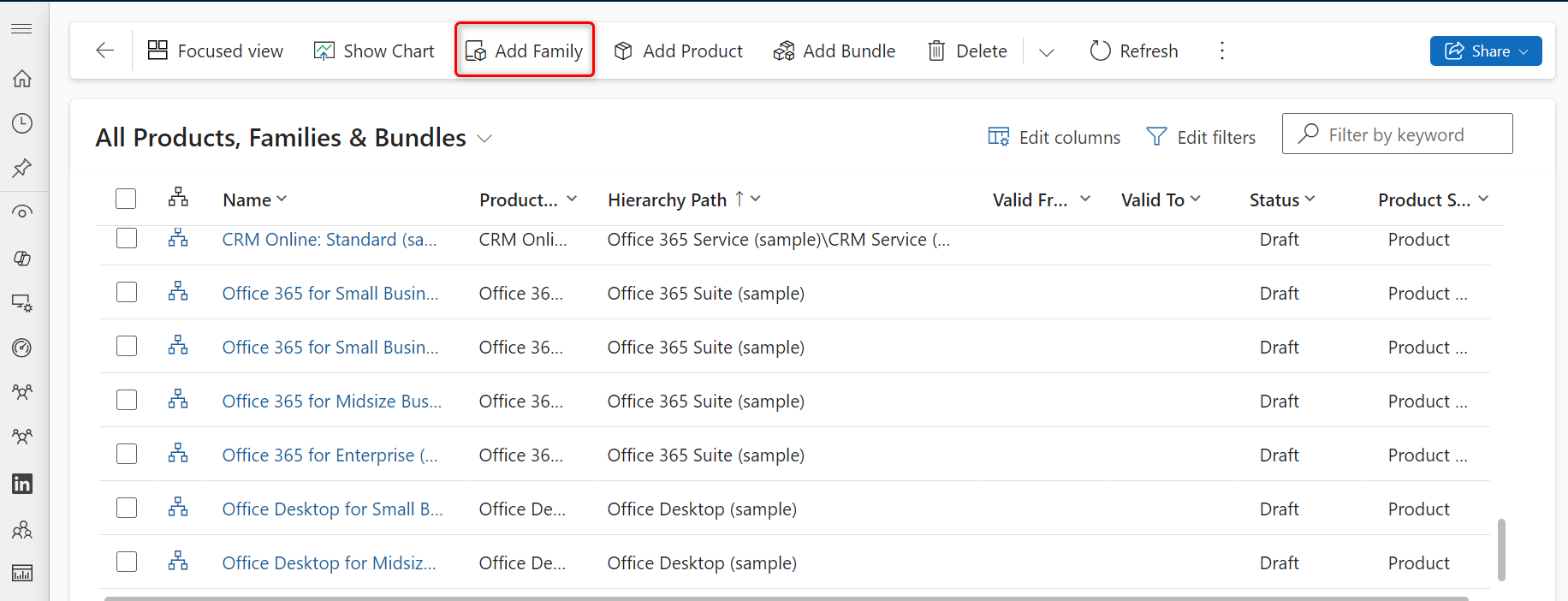Open the hamburger navigation menu
Screen dimensions: 1568x601
(22, 29)
